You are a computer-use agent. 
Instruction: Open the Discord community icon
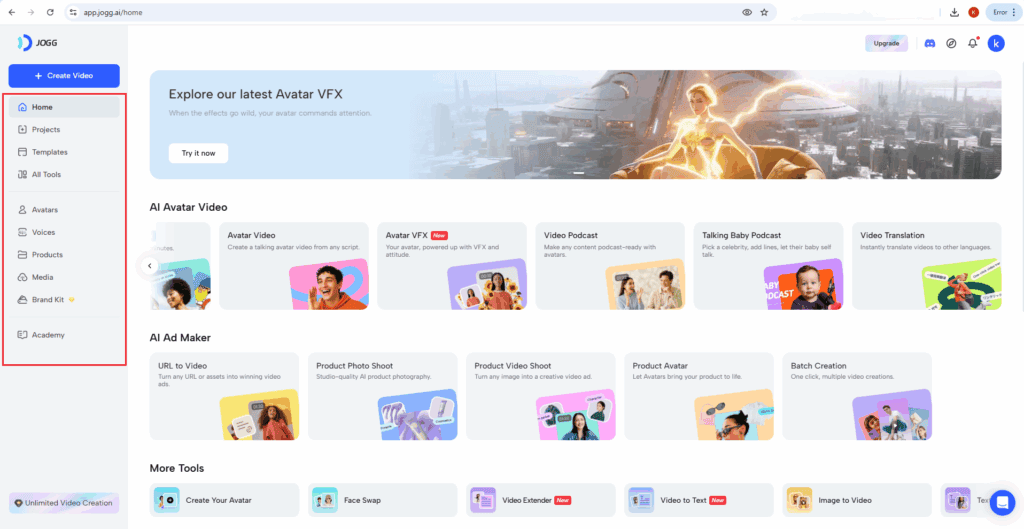pyautogui.click(x=930, y=43)
